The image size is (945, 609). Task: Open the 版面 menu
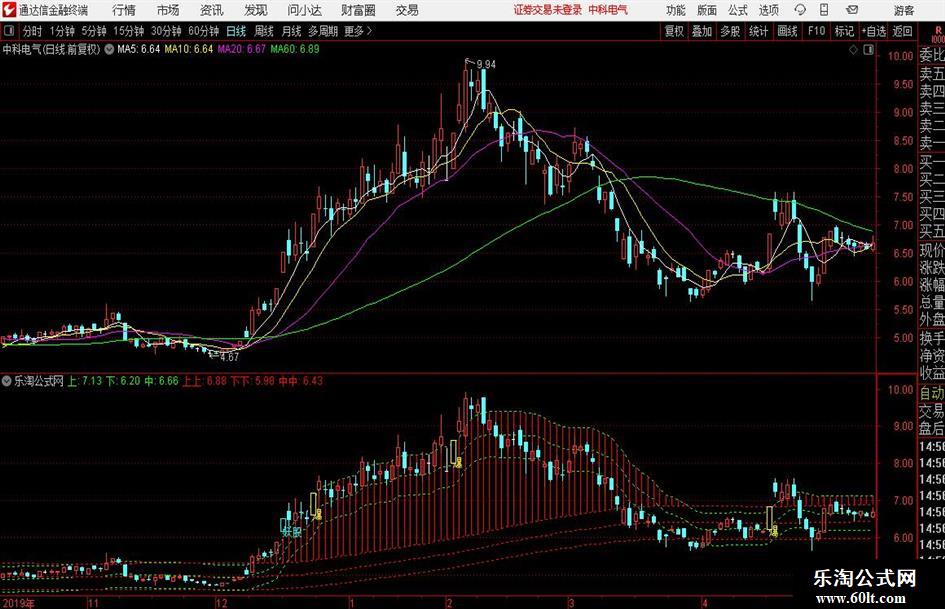click(707, 10)
